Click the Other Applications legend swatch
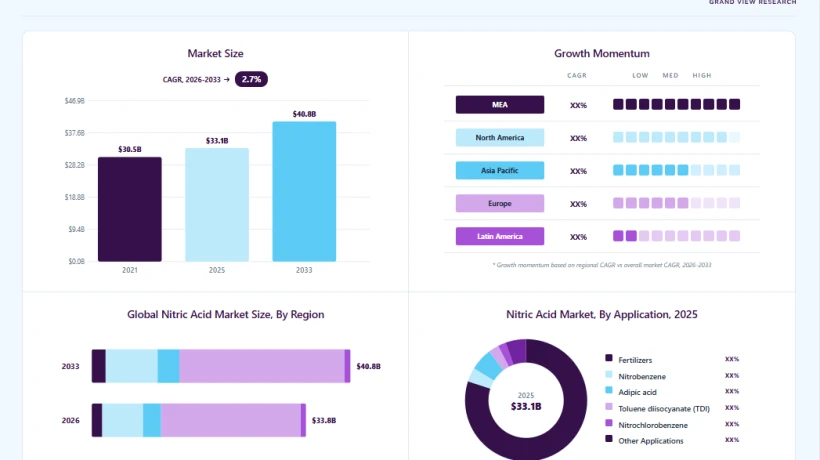Viewport: 820px width, 460px height. (x=609, y=439)
